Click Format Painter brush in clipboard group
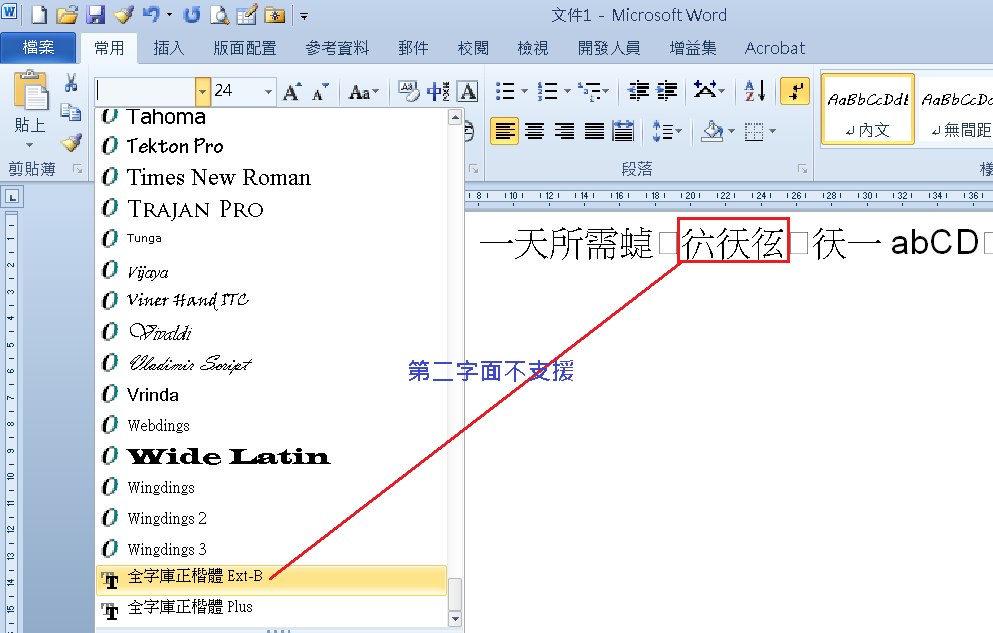 71,142
